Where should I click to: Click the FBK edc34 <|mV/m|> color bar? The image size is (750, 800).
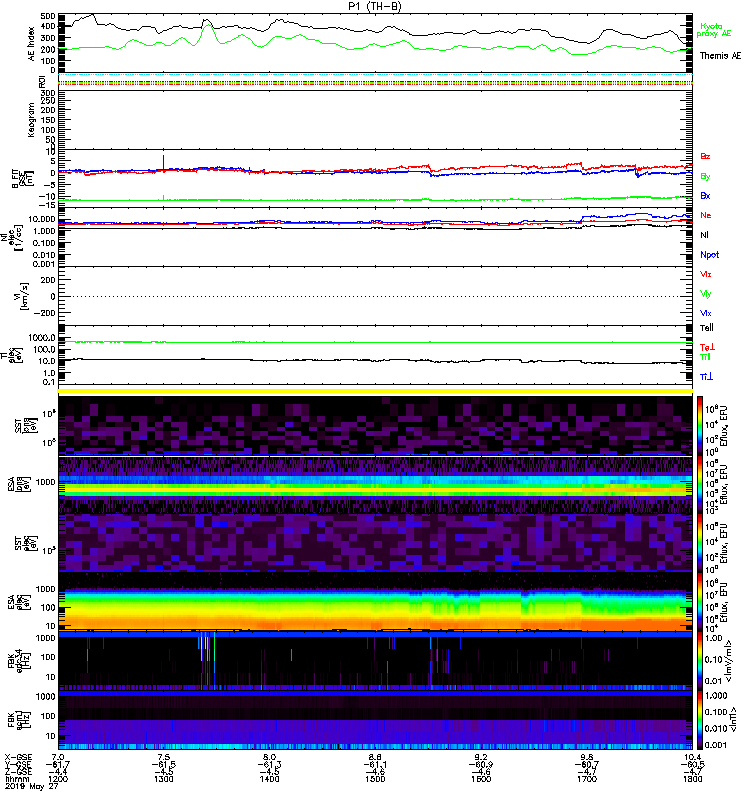[x=700, y=661]
